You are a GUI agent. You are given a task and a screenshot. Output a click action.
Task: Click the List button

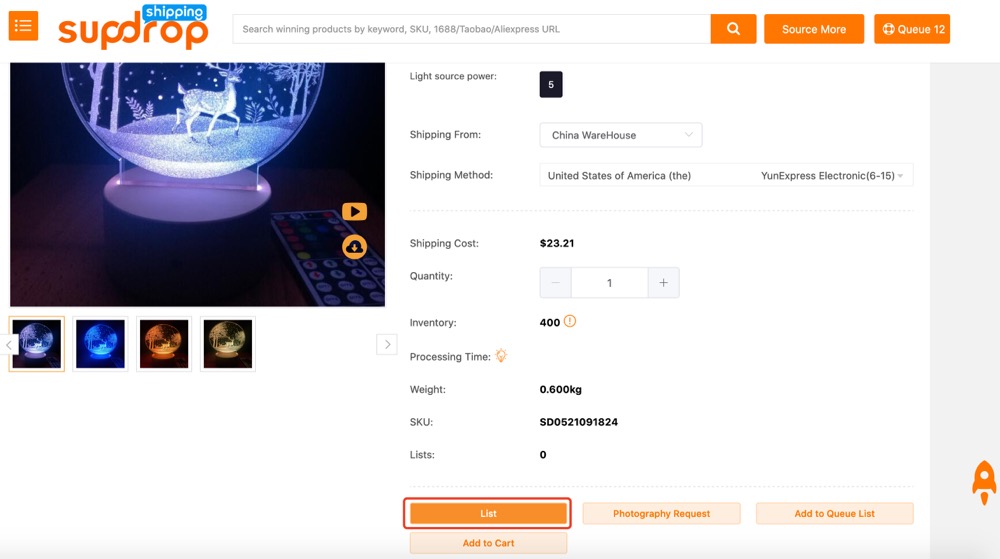coord(488,513)
